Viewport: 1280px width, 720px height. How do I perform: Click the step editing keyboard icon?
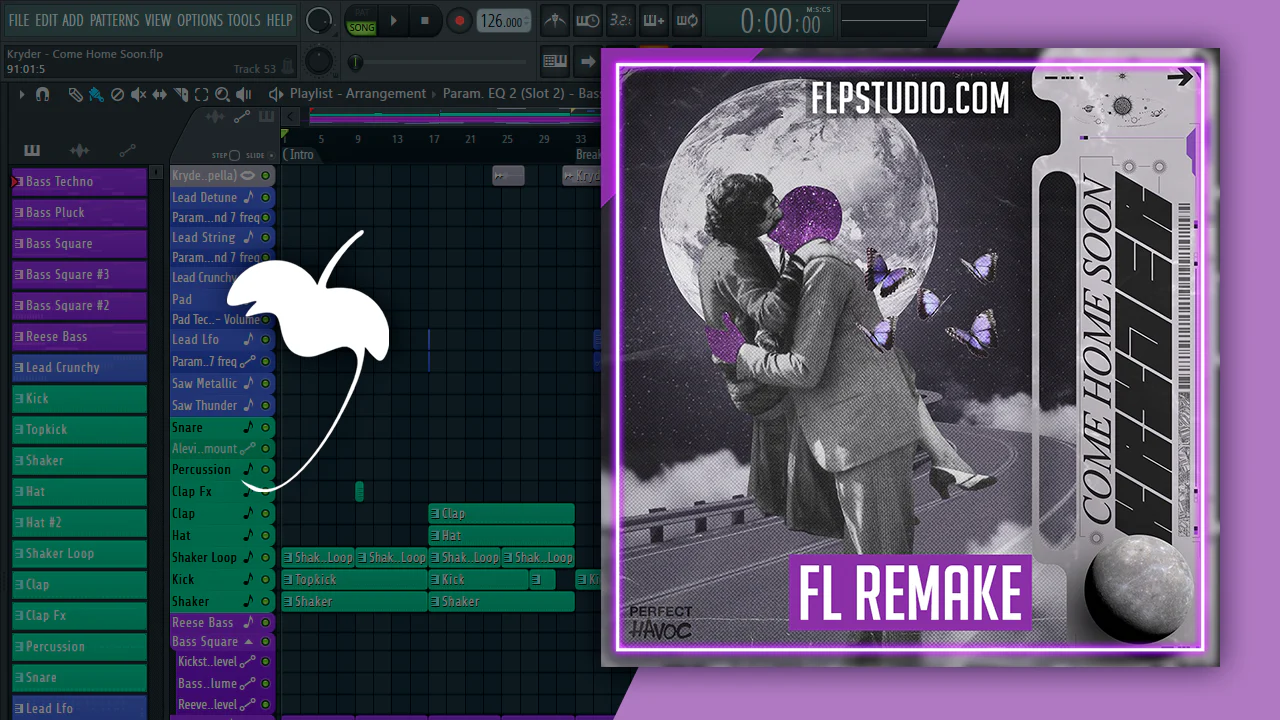pos(555,61)
